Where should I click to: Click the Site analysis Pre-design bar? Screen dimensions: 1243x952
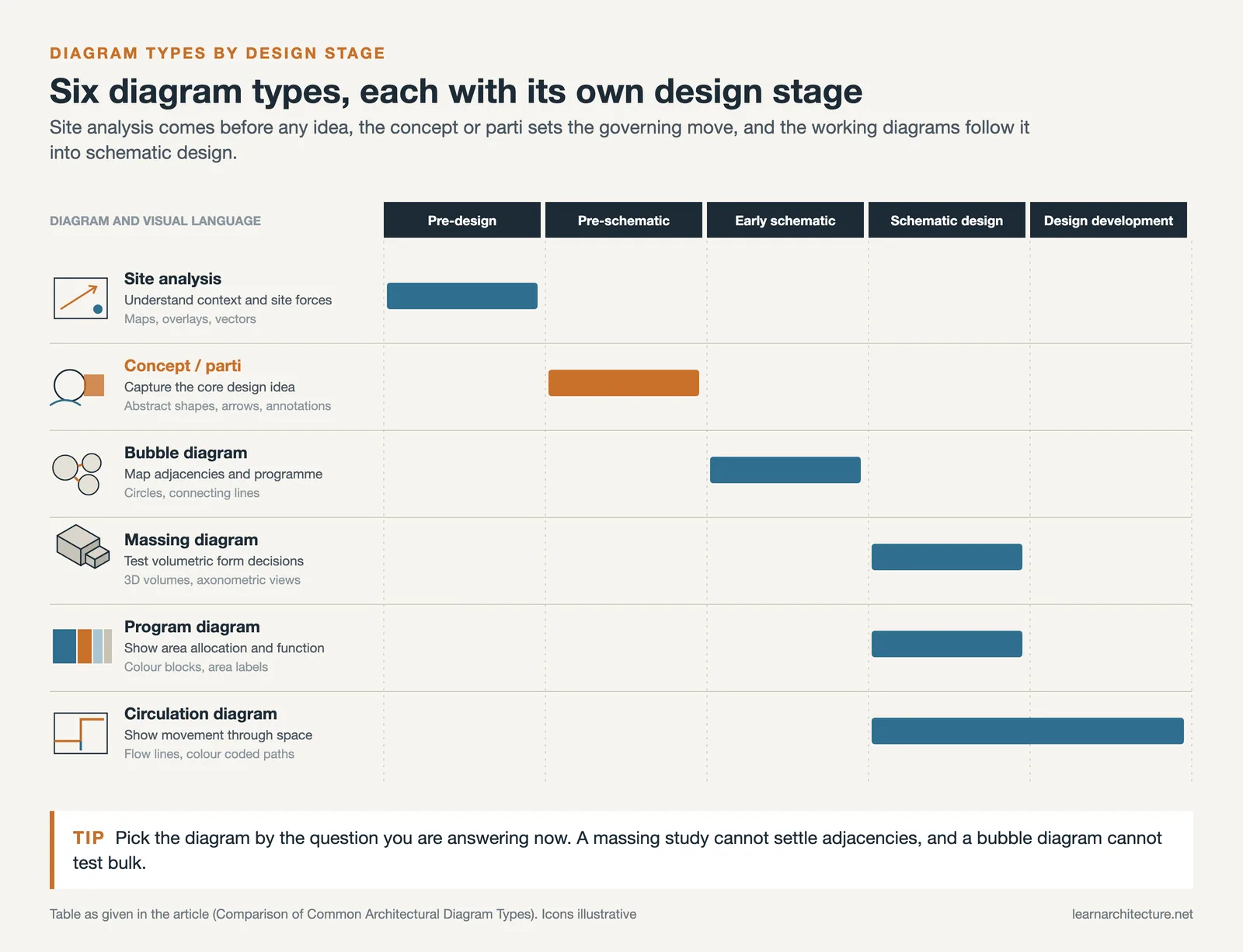462,296
